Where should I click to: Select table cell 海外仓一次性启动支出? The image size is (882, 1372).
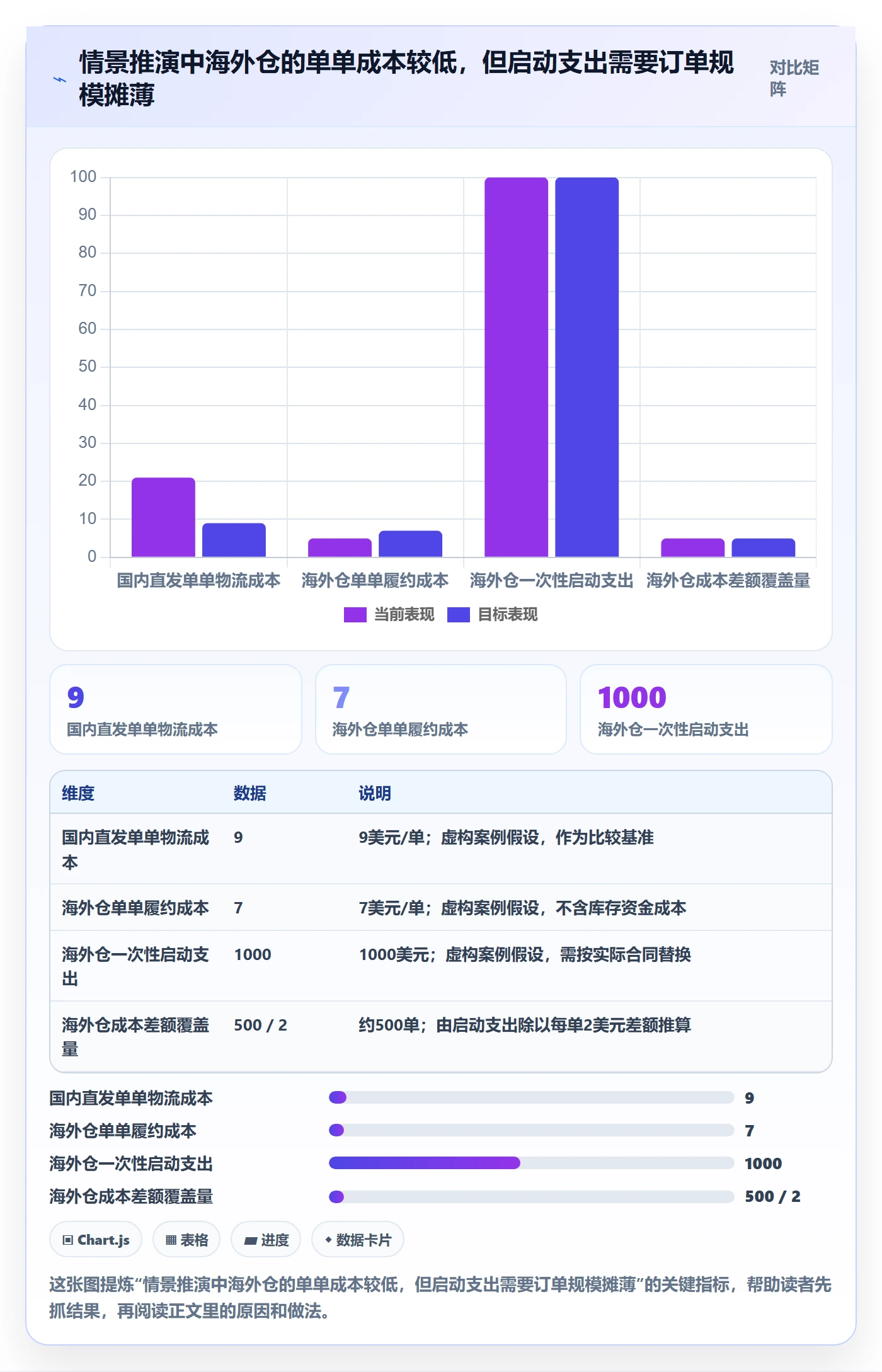coord(135,966)
